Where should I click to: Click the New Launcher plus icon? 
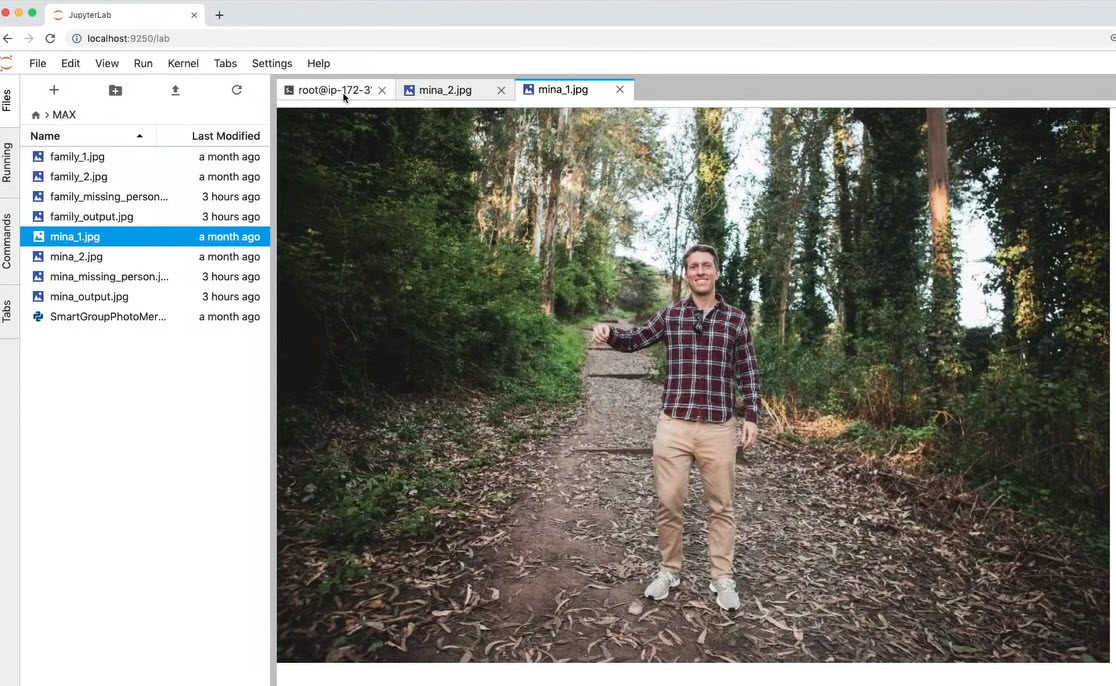click(54, 90)
